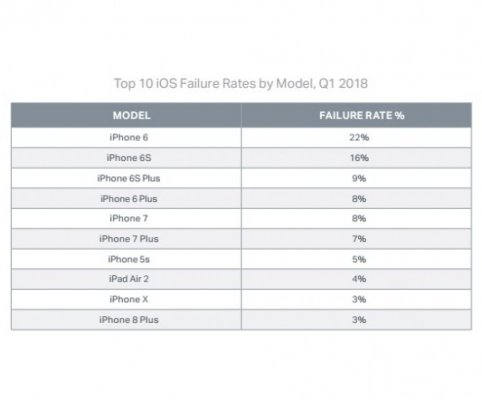Click the 16% failure rate value
Viewport: 482px width, 400px height.
coord(359,158)
